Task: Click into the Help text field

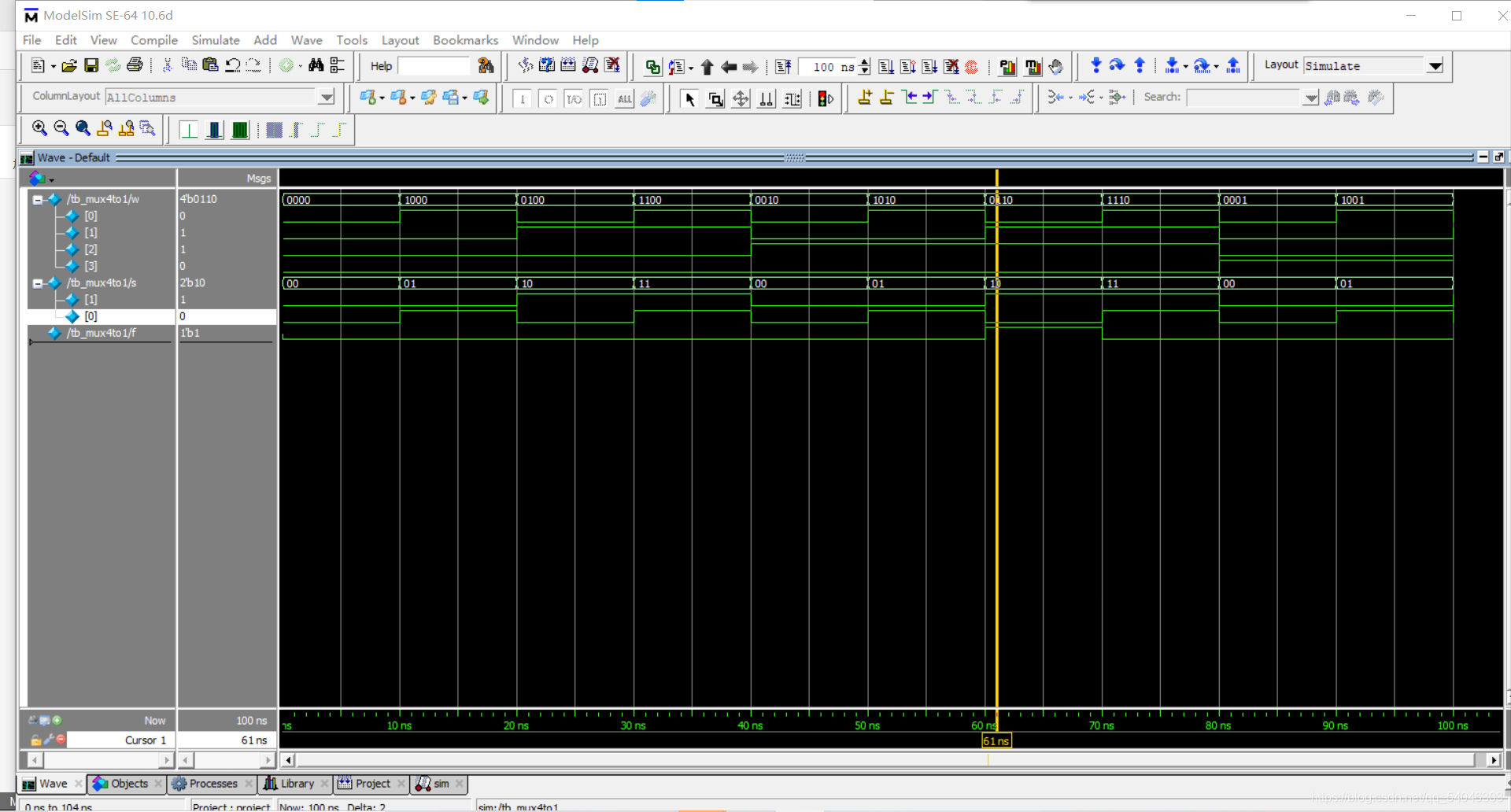Action: (x=434, y=66)
